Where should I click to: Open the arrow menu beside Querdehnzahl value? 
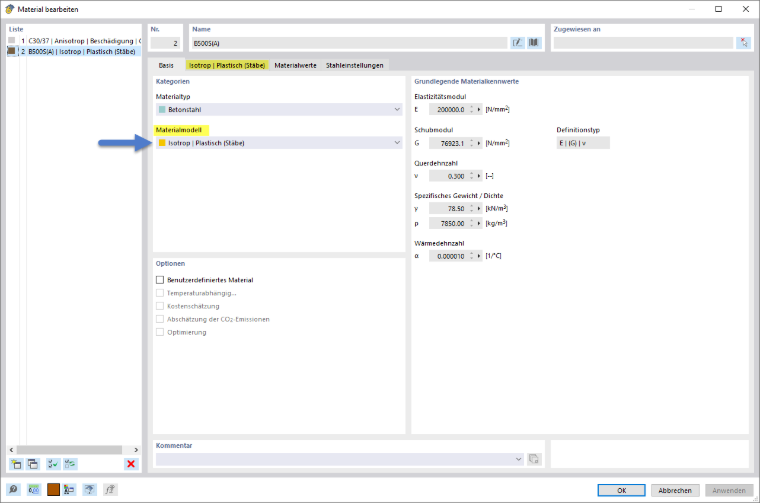pos(479,176)
